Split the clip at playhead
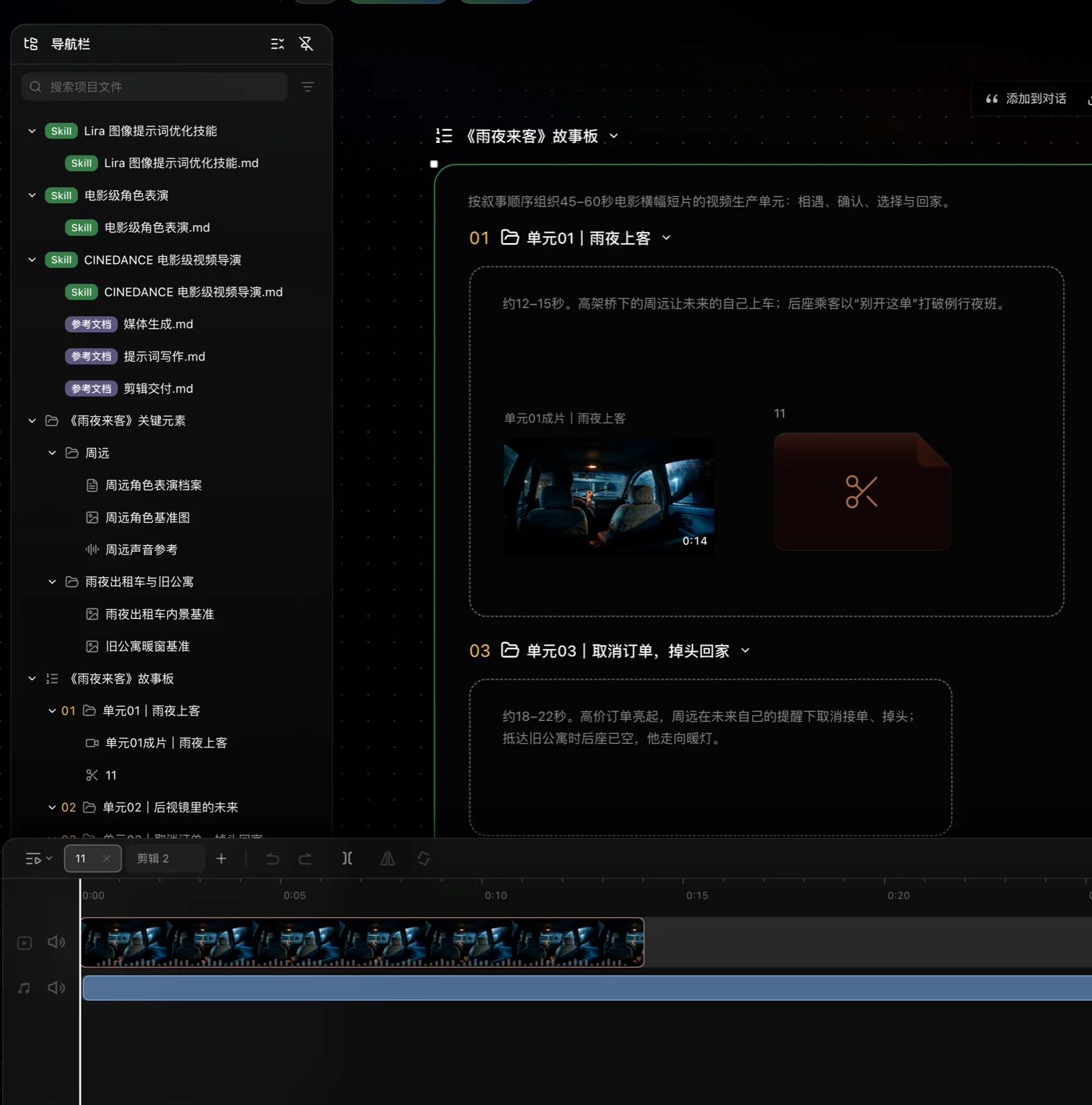 (x=347, y=858)
